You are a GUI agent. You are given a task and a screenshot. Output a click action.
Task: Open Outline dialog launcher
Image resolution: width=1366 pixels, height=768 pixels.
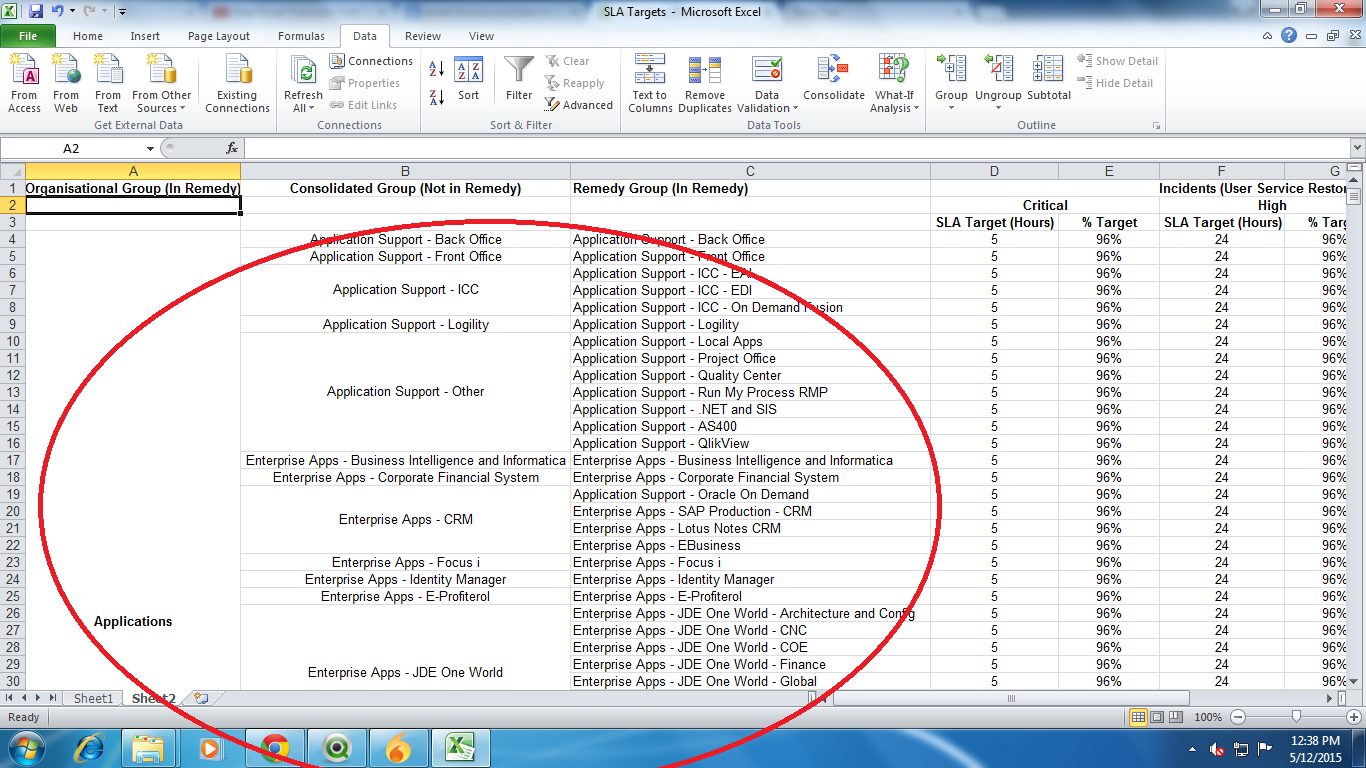pos(1157,126)
